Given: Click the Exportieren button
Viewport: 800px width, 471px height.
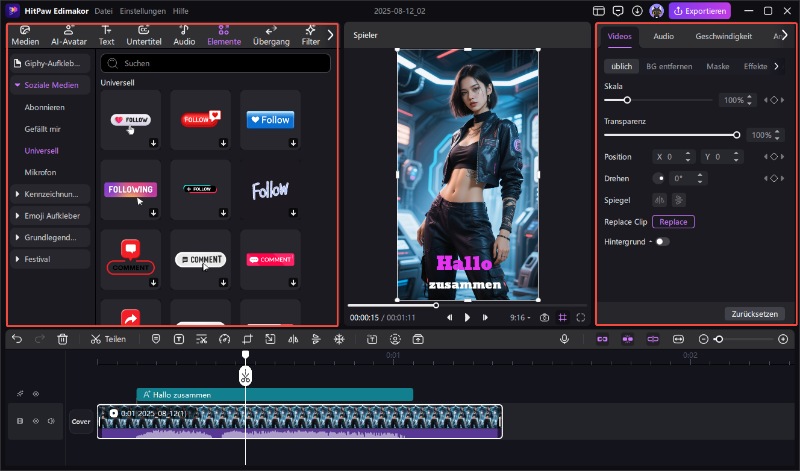Looking at the screenshot, I should [x=699, y=11].
